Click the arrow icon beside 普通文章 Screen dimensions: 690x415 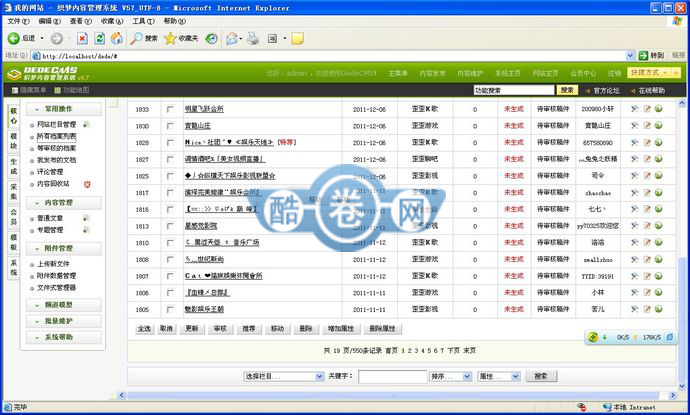pyautogui.click(x=86, y=218)
